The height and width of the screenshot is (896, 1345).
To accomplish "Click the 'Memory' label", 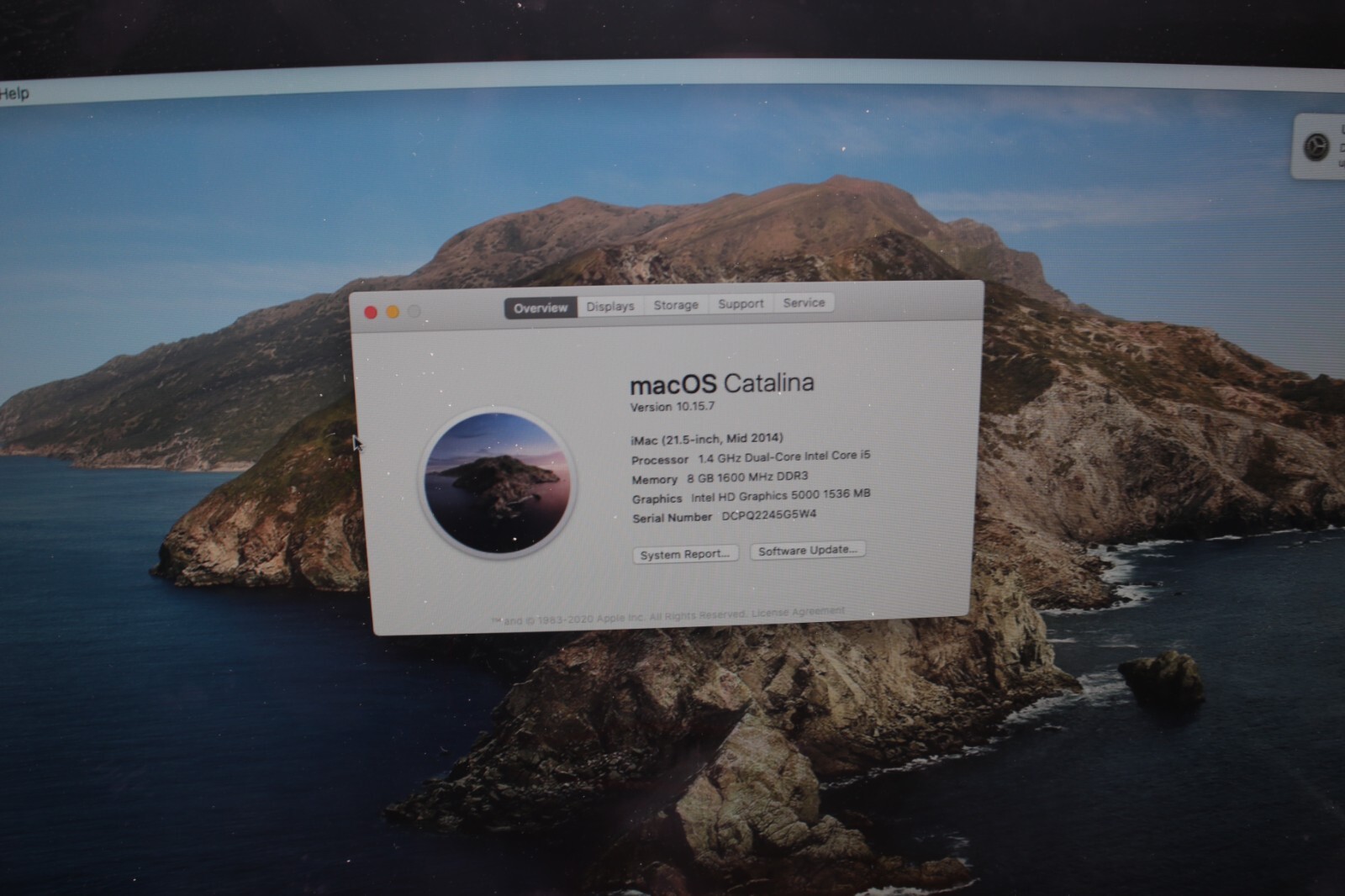I will [x=655, y=479].
